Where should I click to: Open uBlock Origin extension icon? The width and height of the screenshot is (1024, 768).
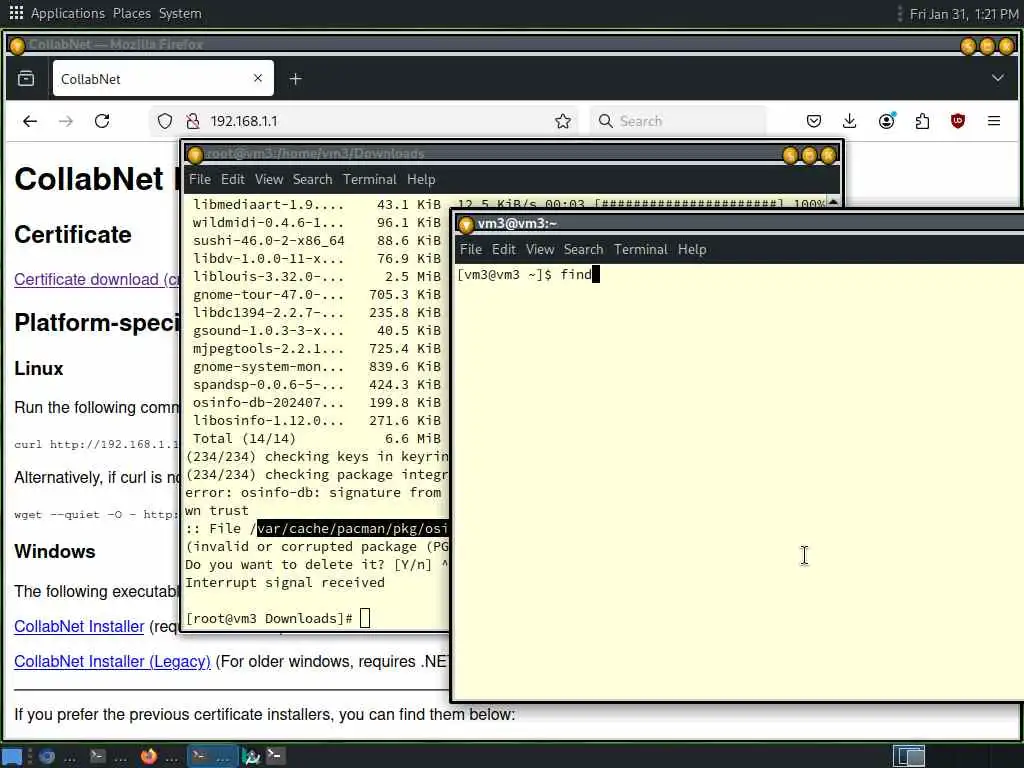958,121
